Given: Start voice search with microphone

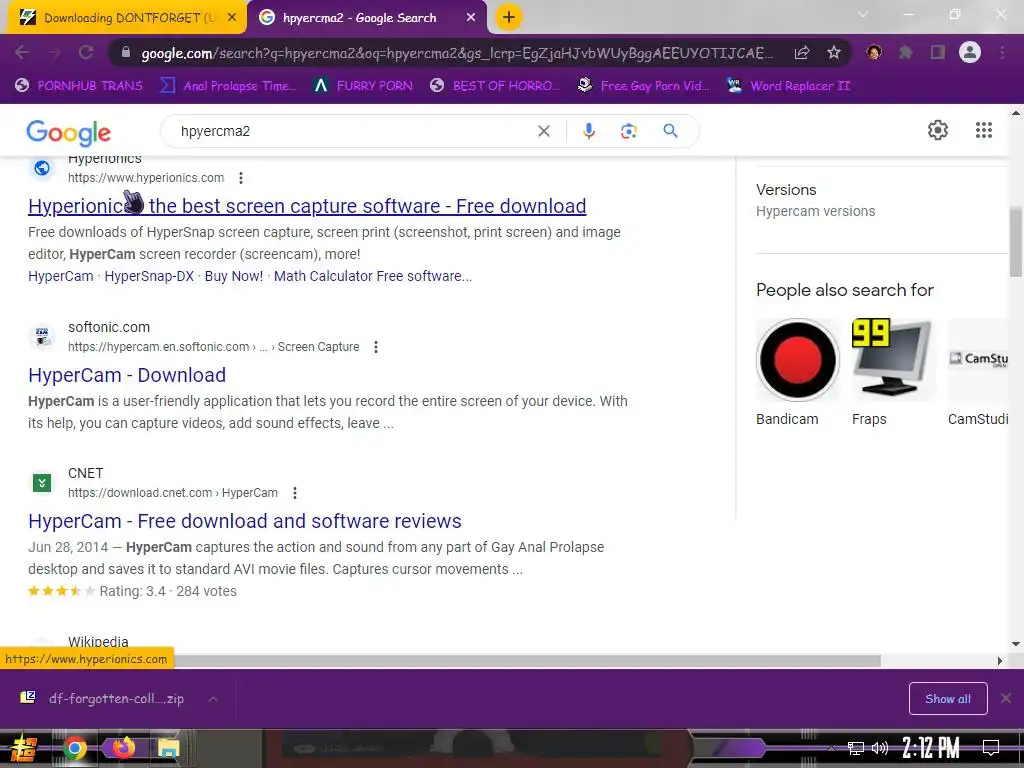Looking at the screenshot, I should pyautogui.click(x=588, y=131).
